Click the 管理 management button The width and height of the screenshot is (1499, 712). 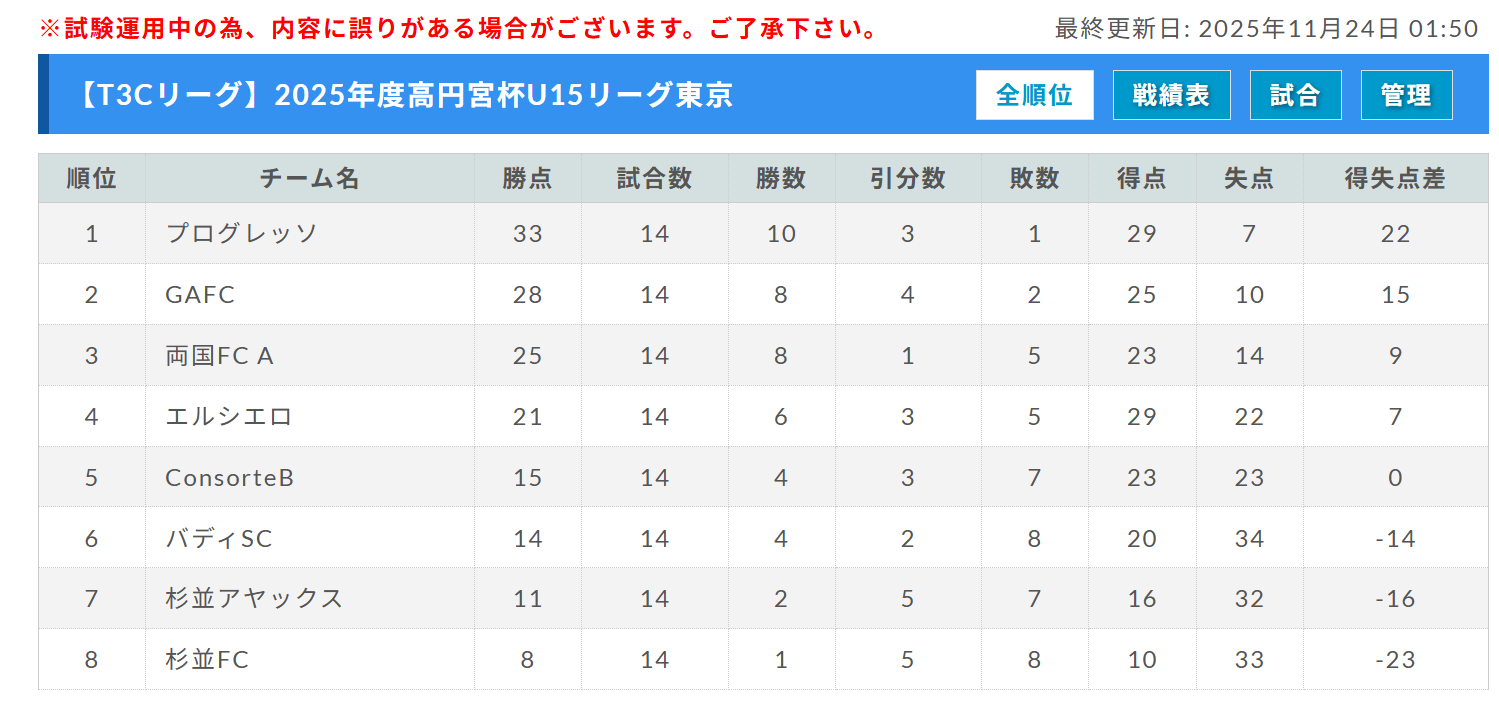1406,95
